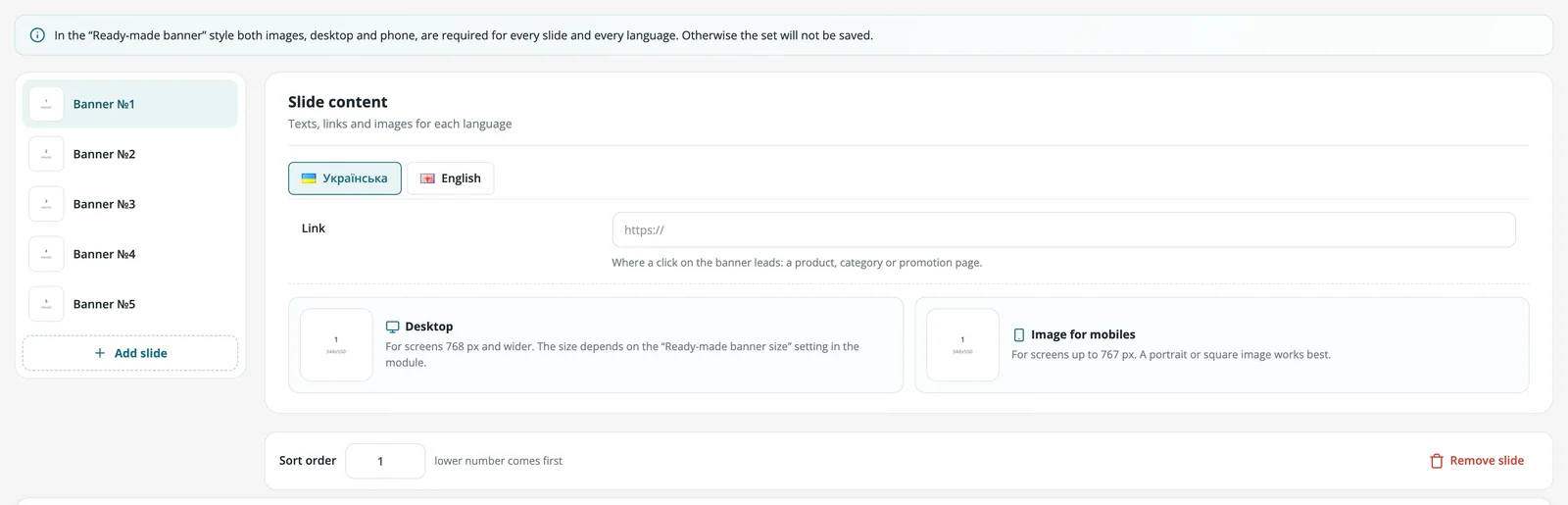Screen dimensions: 1568x505
Task: Click the trash icon beside Remove slide
Action: point(1437,461)
